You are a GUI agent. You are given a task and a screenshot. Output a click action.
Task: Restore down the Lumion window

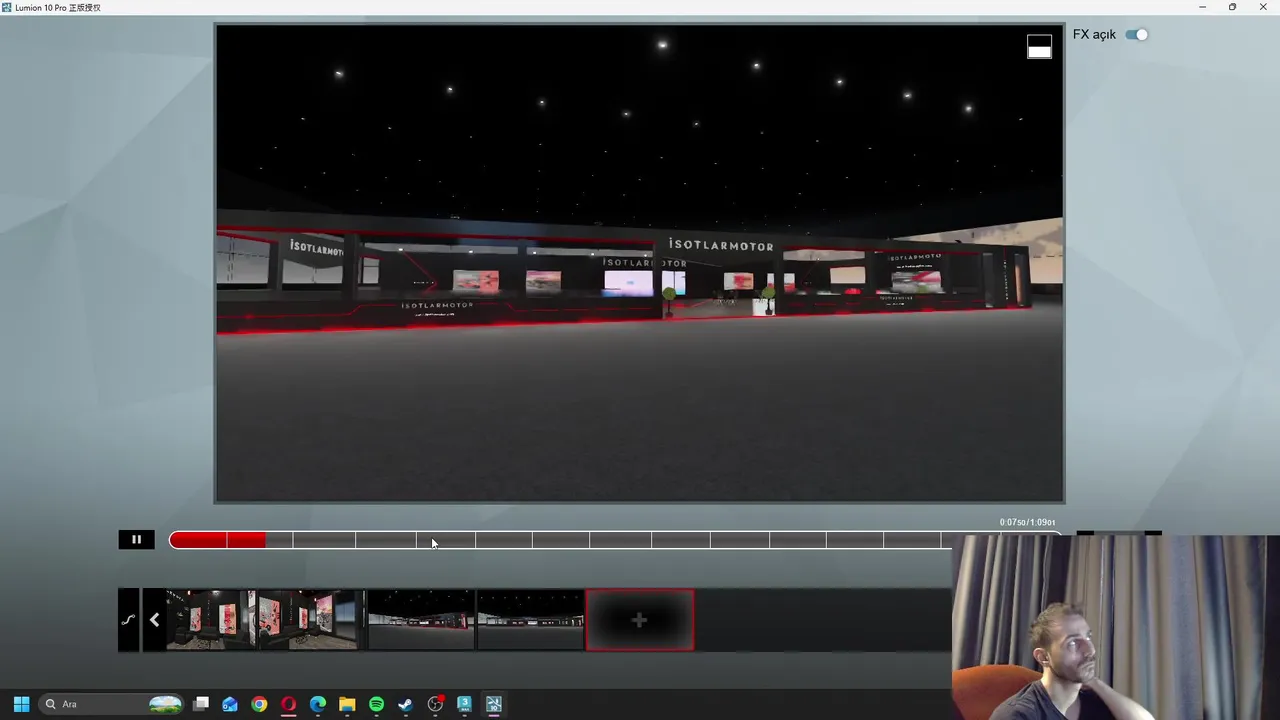pos(1232,7)
